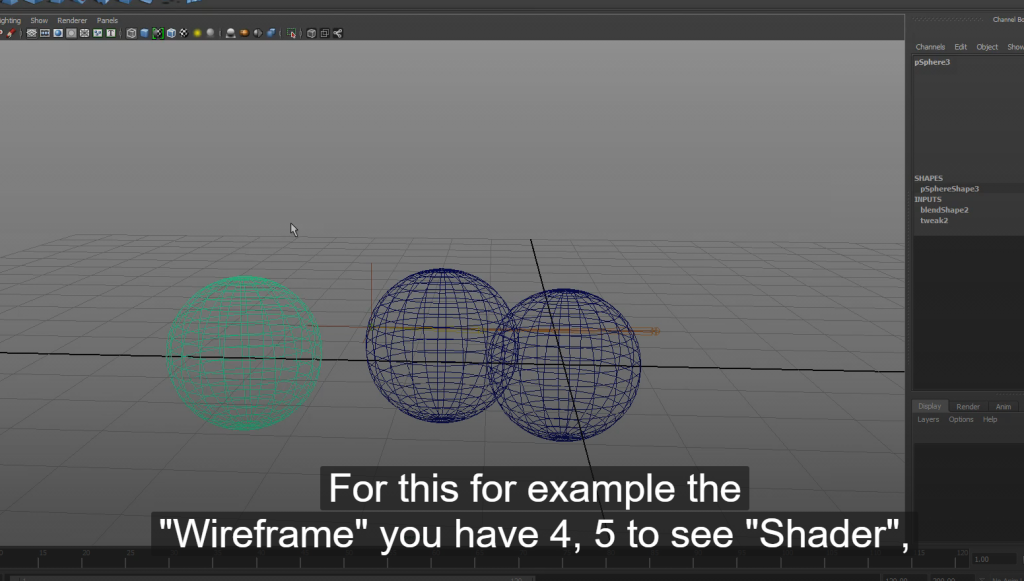1024x581 pixels.
Task: Click the INPUTS section header
Action: click(x=927, y=200)
